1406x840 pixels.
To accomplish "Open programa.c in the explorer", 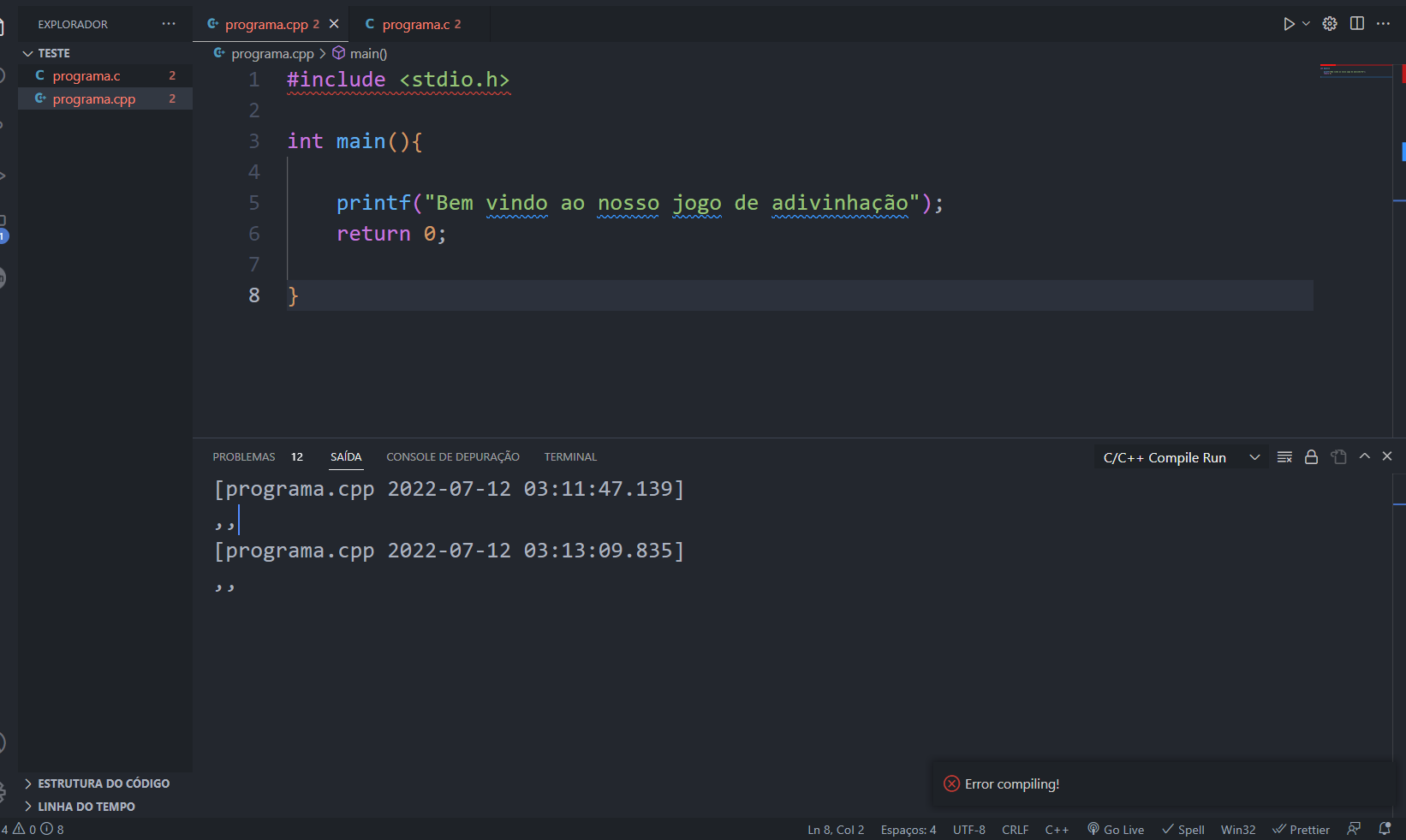I will coord(104,75).
